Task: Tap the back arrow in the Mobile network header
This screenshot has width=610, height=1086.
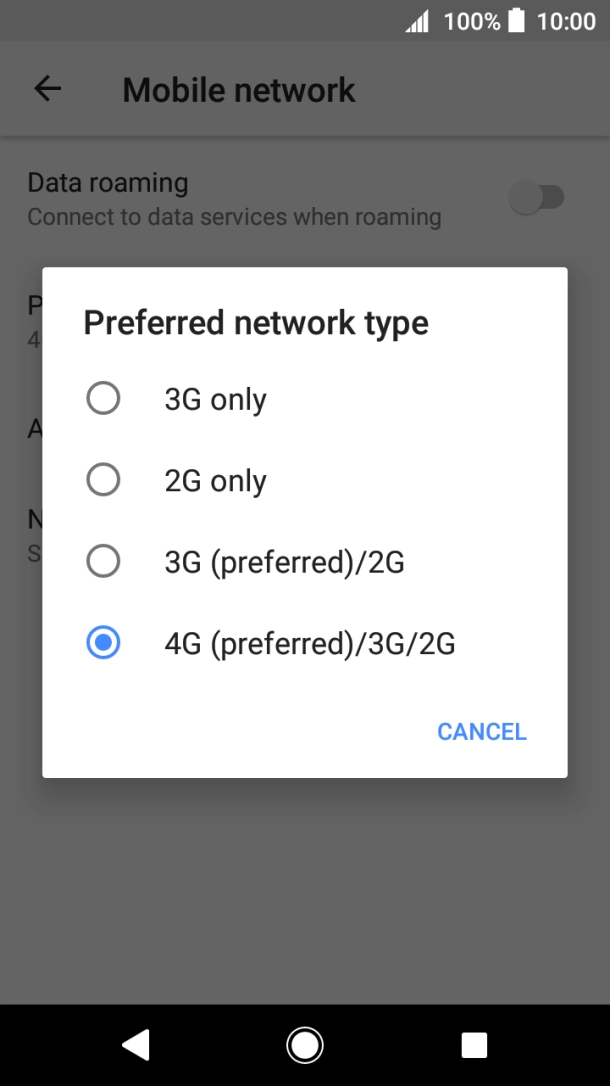Action: point(46,88)
